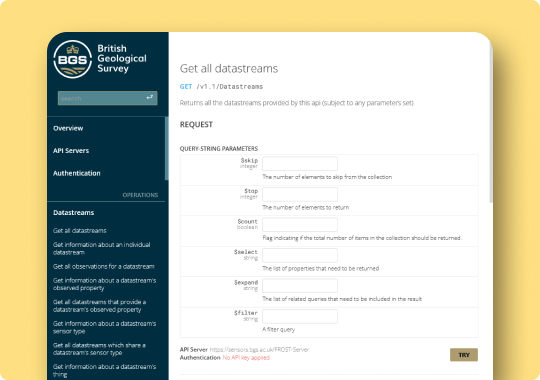The width and height of the screenshot is (540, 380).
Task: Click the $skip parameter input field
Action: pyautogui.click(x=300, y=164)
